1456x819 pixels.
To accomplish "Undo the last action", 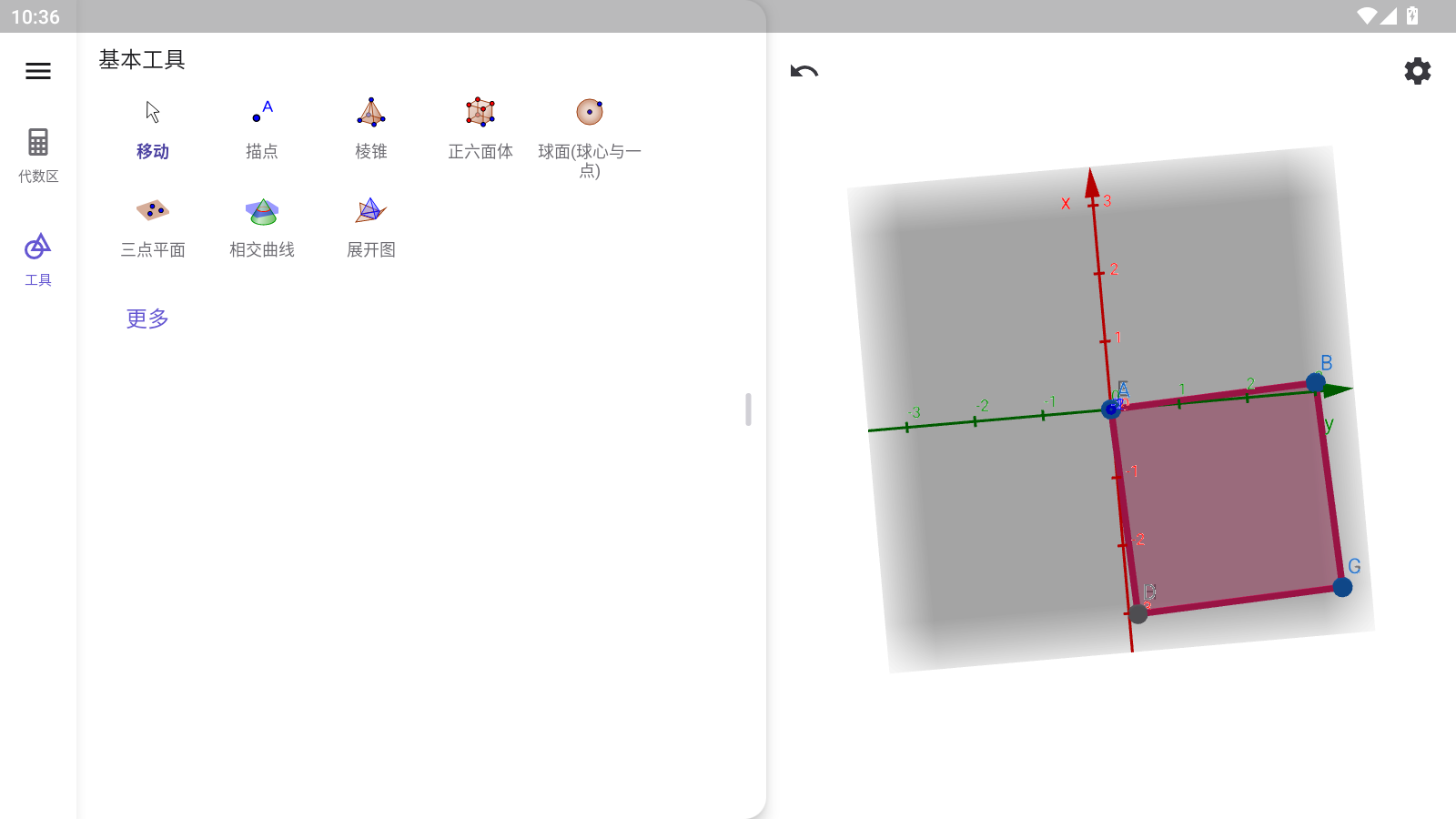I will pyautogui.click(x=804, y=71).
